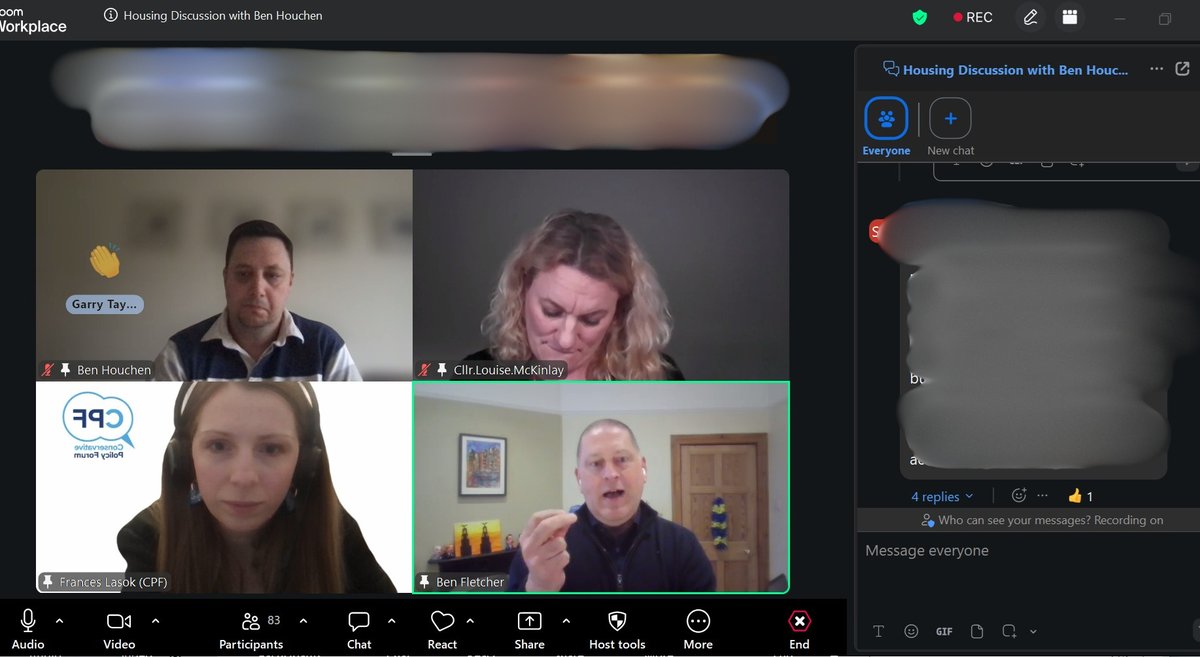Change the gallery view layout
The height and width of the screenshot is (657, 1200).
(x=1069, y=17)
